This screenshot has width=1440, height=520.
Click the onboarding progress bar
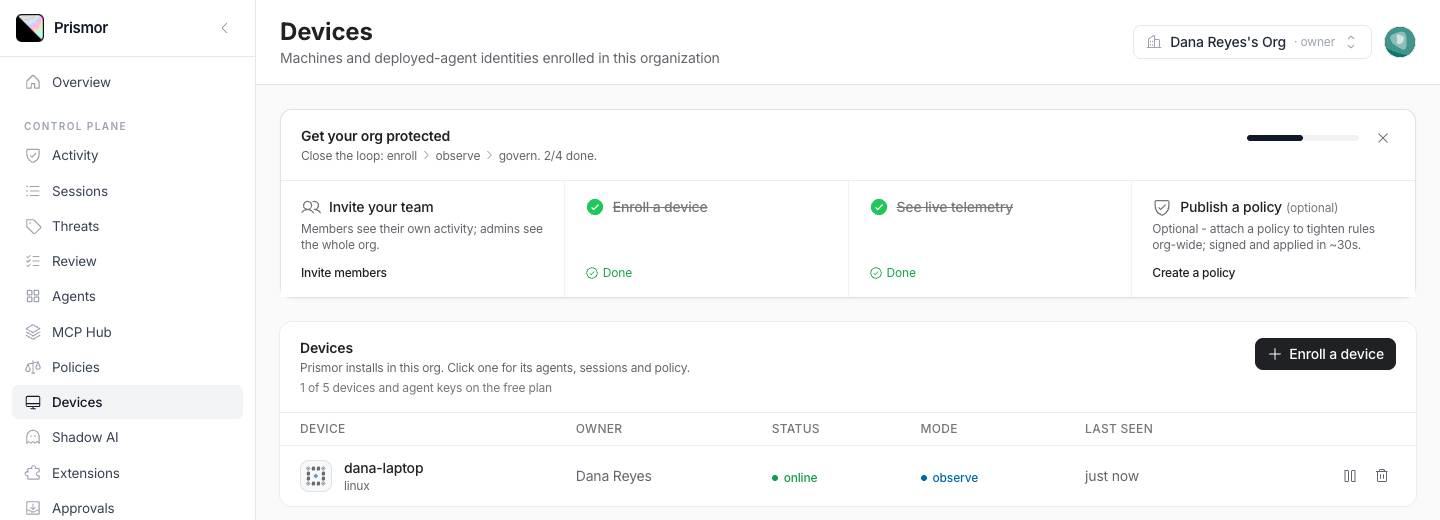1303,138
